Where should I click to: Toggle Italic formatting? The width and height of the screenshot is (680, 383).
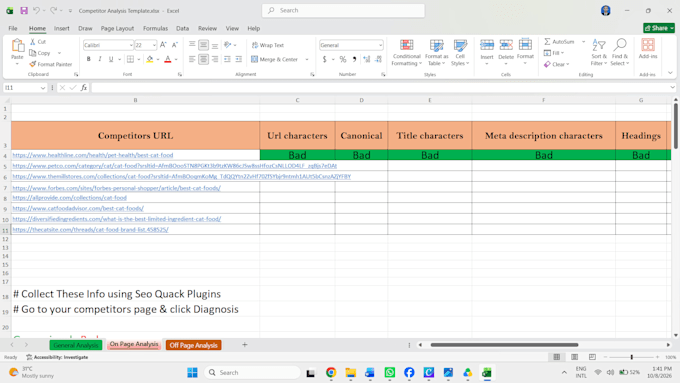point(100,59)
